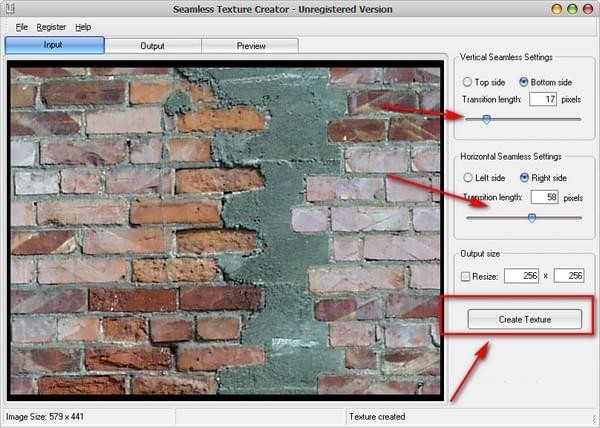Click the application icon in title bar

pos(9,9)
